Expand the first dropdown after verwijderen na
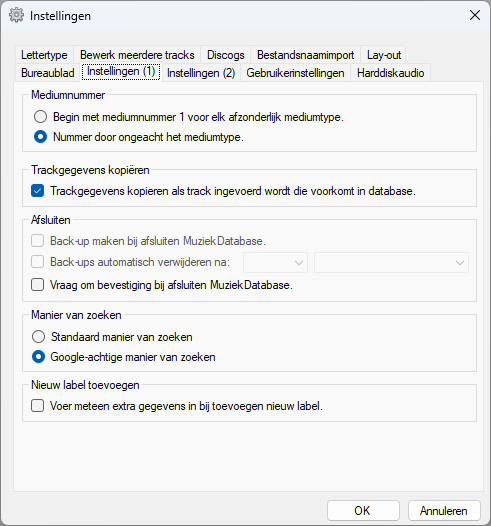 click(275, 262)
